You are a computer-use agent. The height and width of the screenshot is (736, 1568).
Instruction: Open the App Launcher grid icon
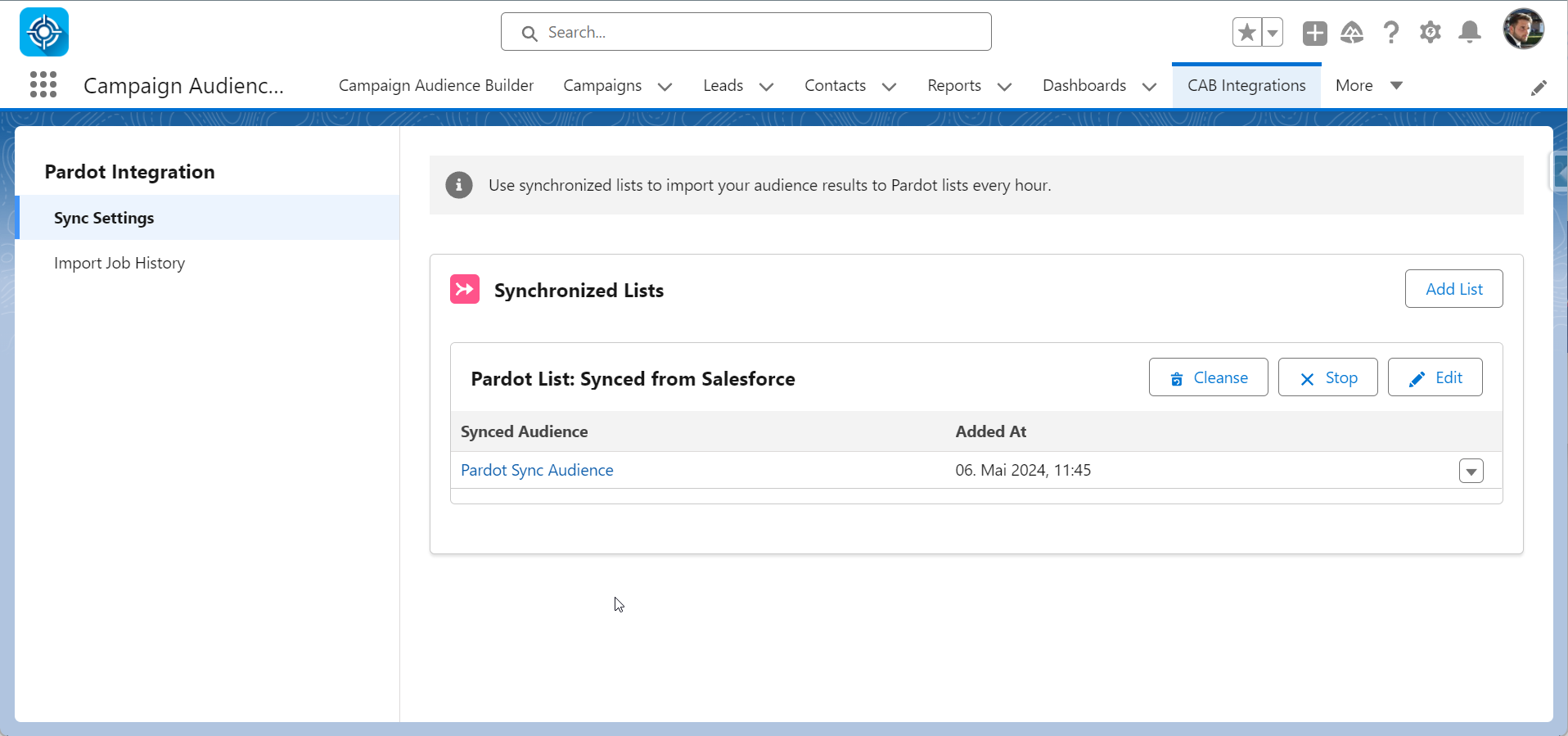(43, 84)
